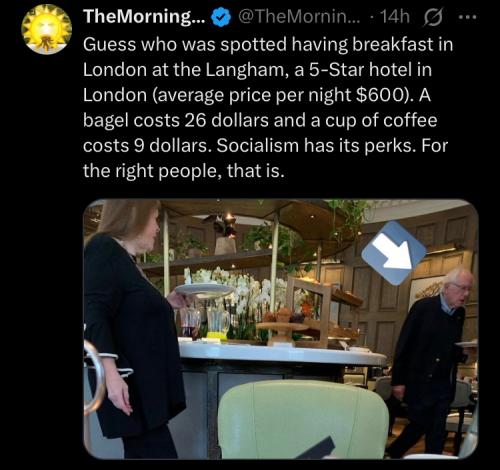This screenshot has height=470, width=500.
Task: Open the three-dot more options menu
Action: 468,16
